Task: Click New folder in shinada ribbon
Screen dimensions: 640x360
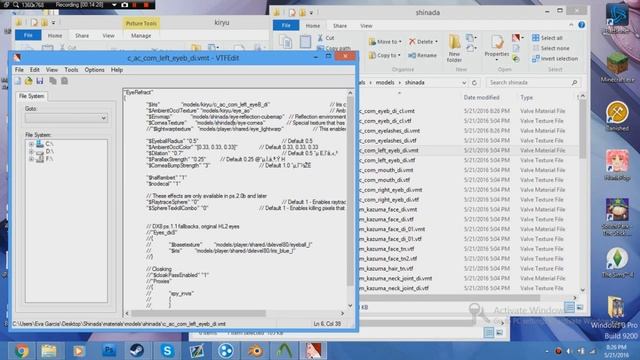Action: coord(454,49)
